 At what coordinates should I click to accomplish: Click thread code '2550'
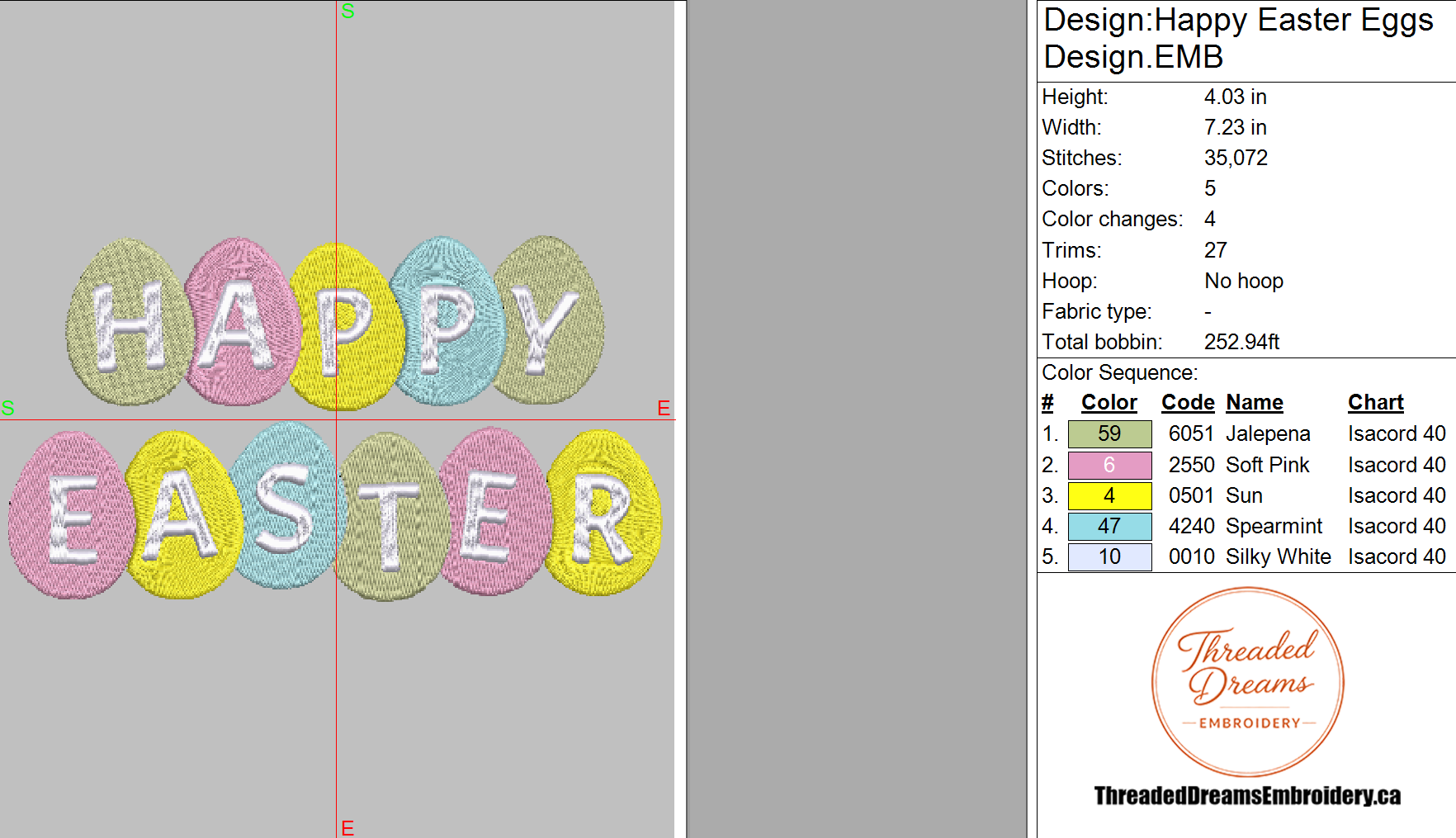click(x=1191, y=465)
